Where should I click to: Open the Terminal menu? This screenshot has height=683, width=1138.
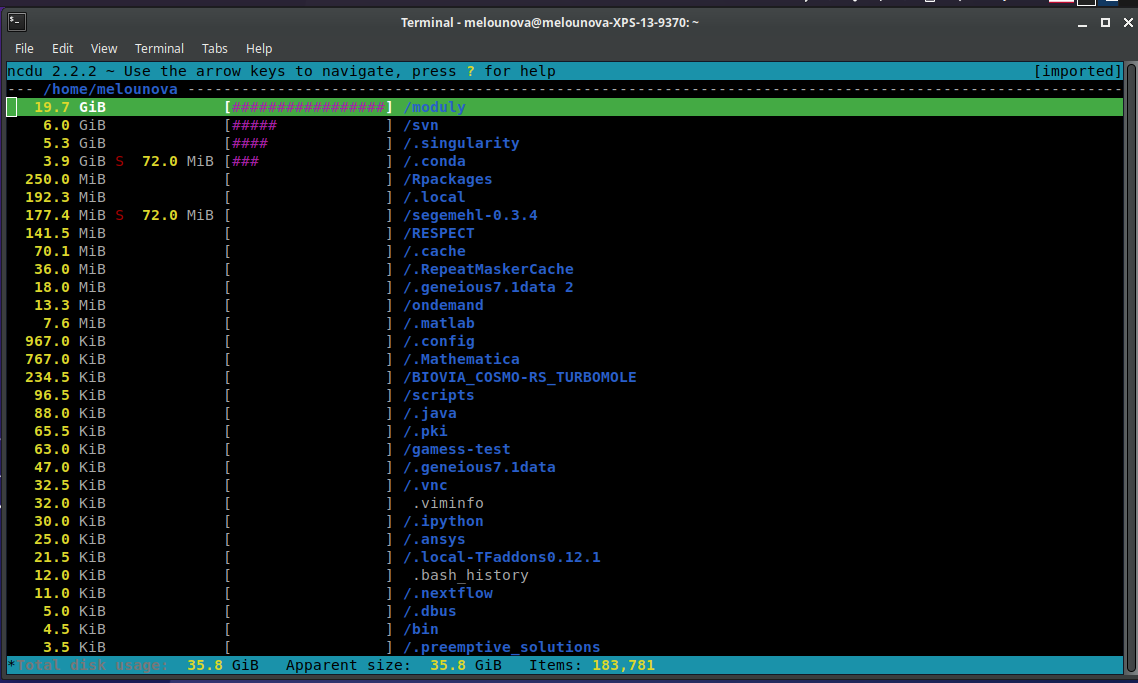pos(159,48)
